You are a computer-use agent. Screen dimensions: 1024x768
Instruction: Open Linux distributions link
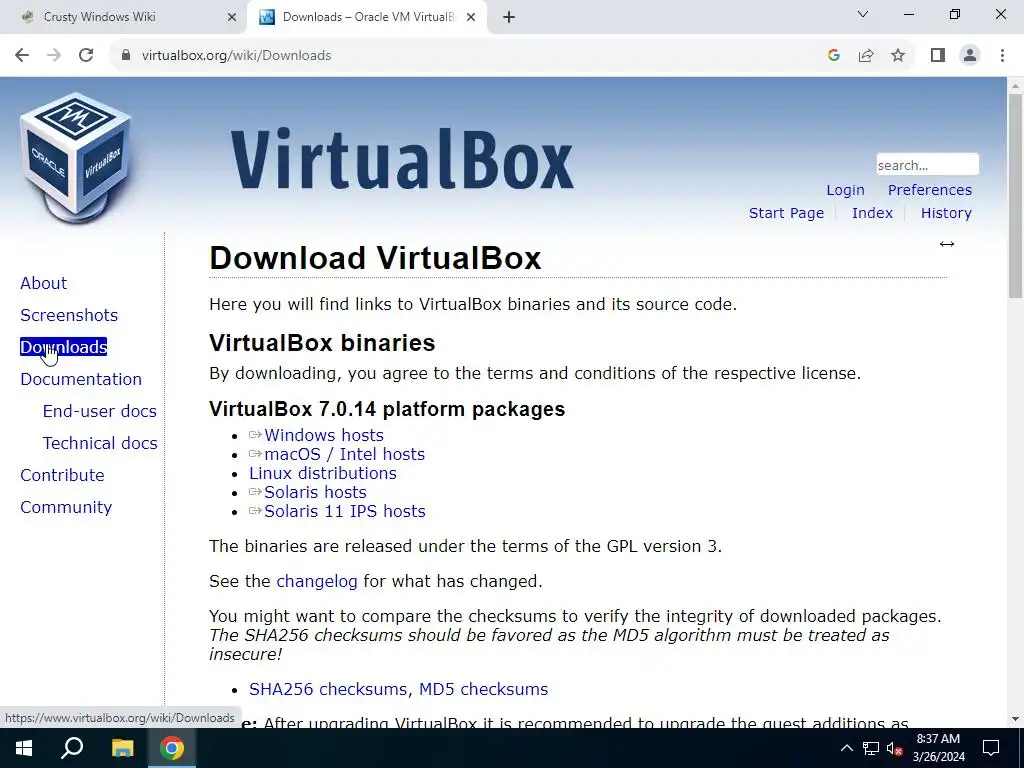(323, 473)
